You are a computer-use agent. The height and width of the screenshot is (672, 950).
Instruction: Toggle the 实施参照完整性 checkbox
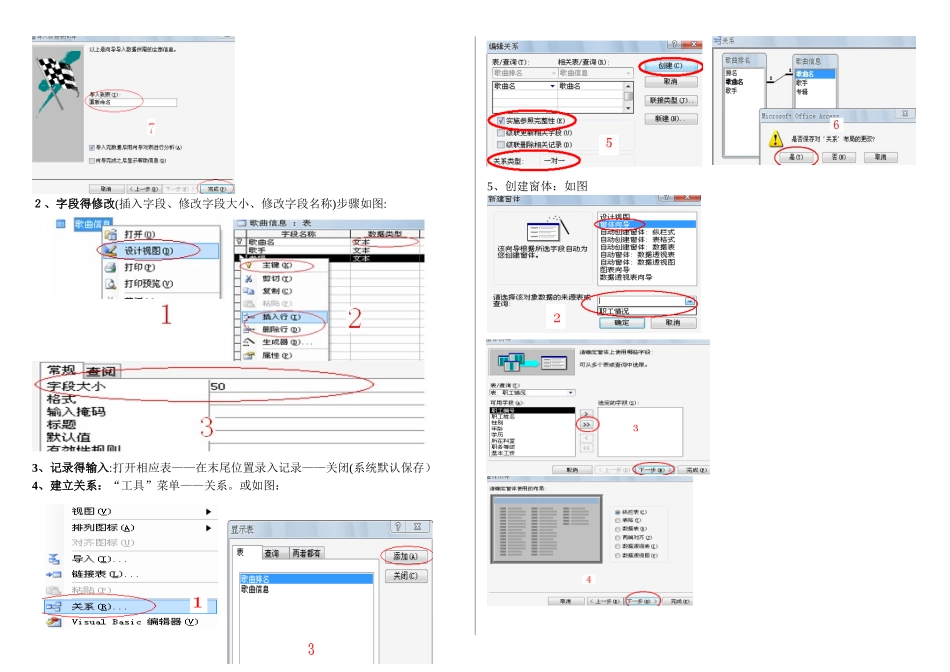[501, 121]
